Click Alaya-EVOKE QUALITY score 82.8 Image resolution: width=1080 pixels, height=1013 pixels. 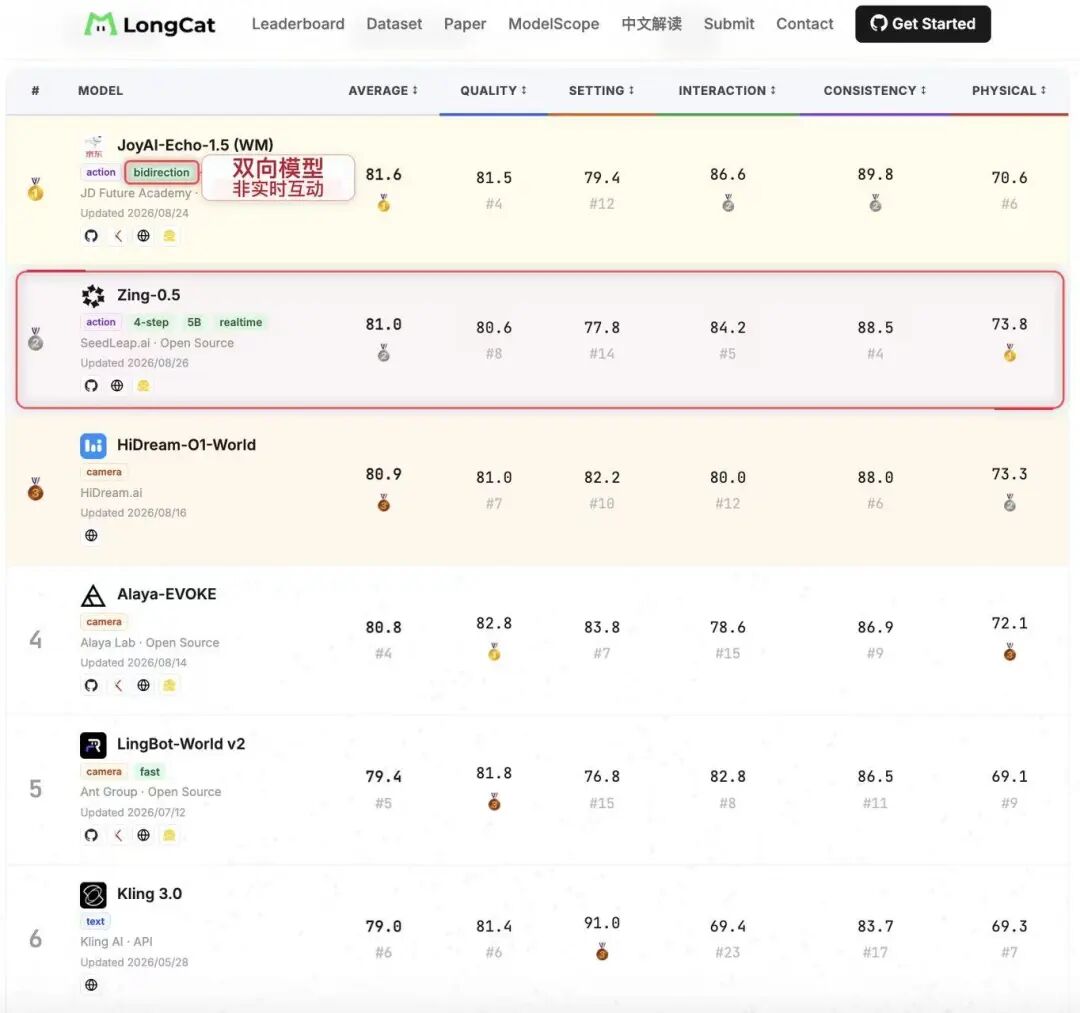493,624
